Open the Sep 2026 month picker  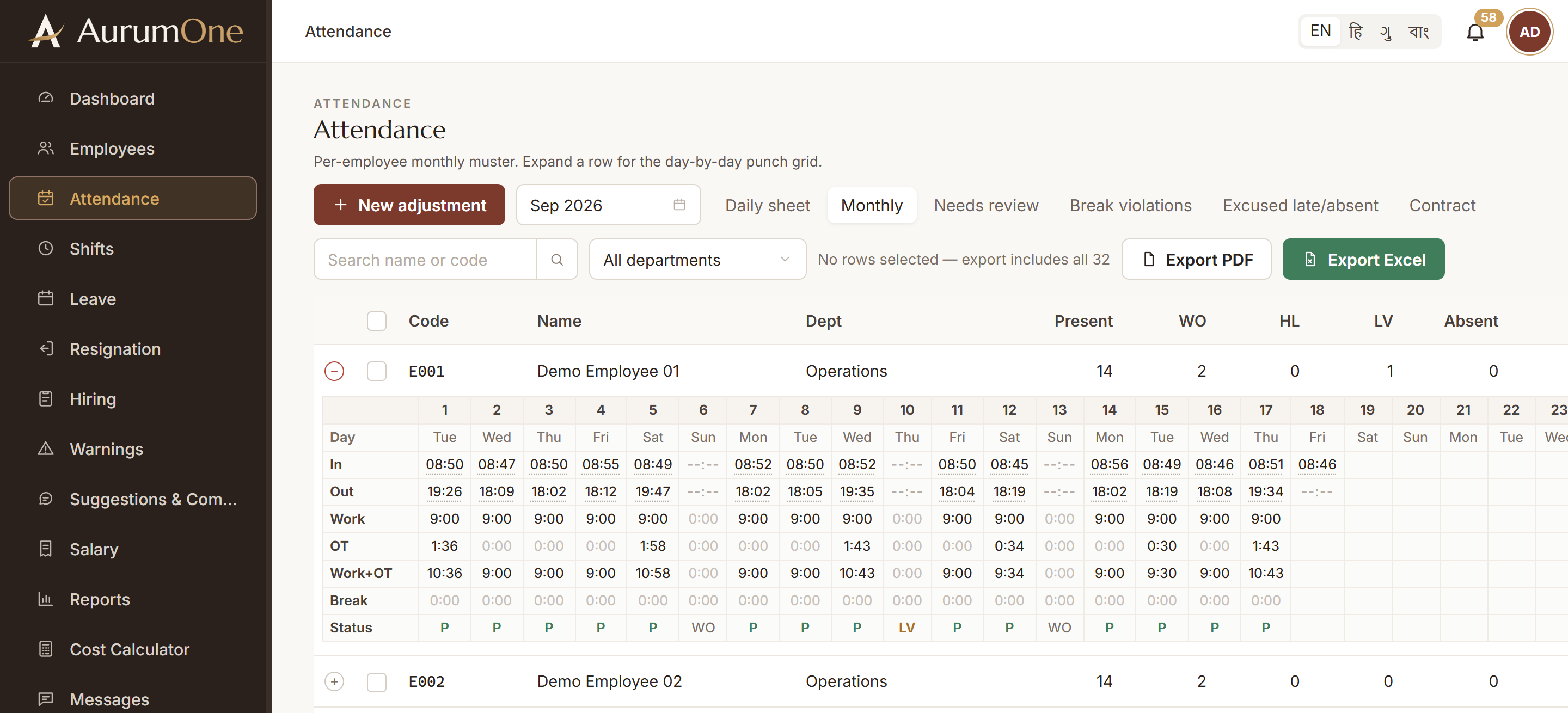[608, 205]
